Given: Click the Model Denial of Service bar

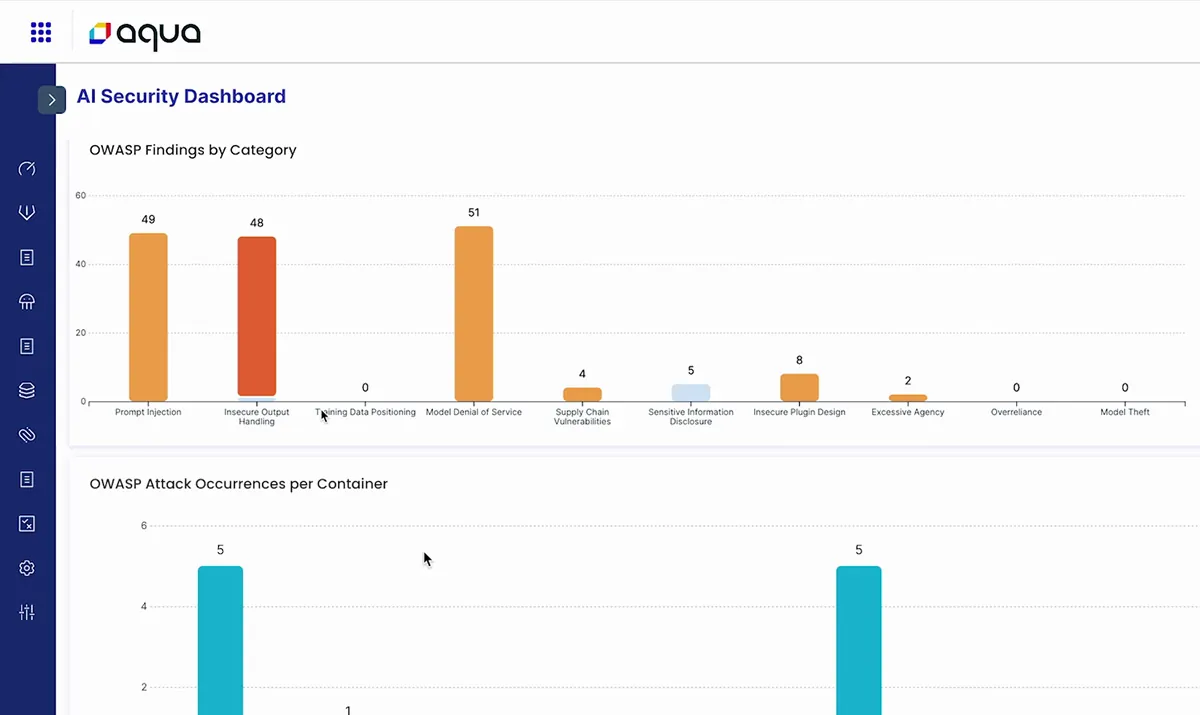Looking at the screenshot, I should (x=474, y=314).
